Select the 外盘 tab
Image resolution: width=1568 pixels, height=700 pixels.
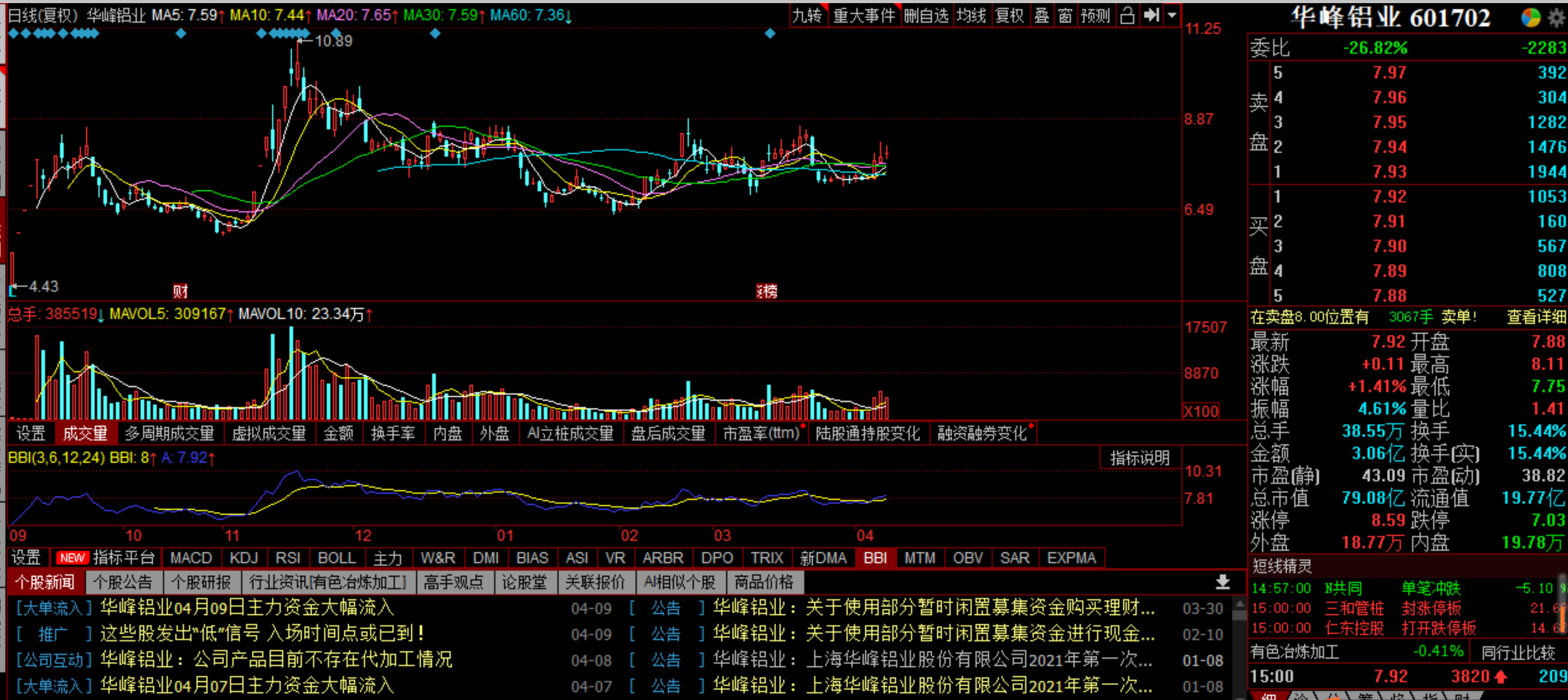pyautogui.click(x=495, y=433)
